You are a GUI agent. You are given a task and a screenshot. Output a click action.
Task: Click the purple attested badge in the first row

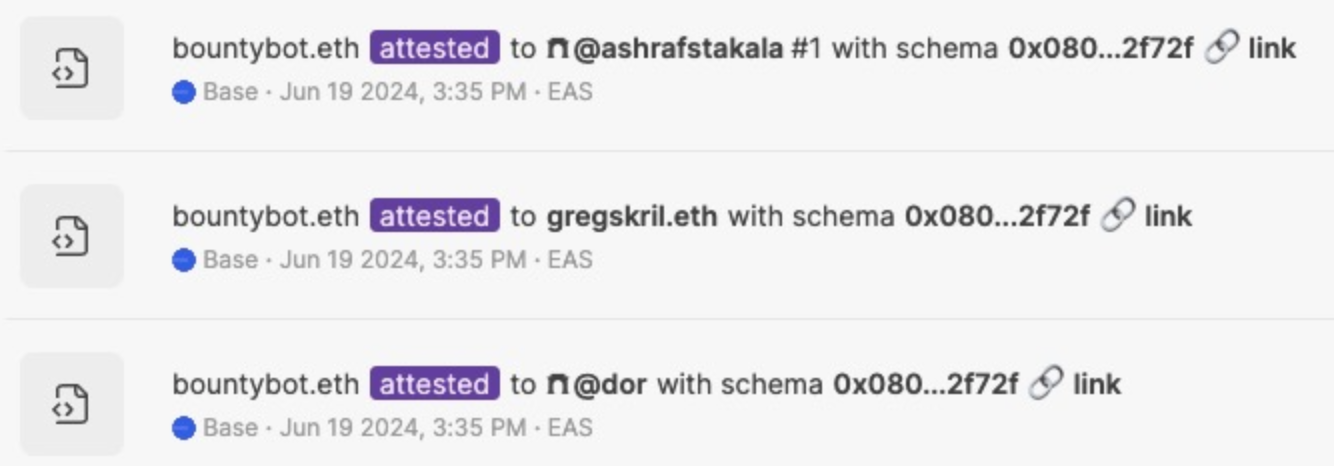tap(434, 48)
